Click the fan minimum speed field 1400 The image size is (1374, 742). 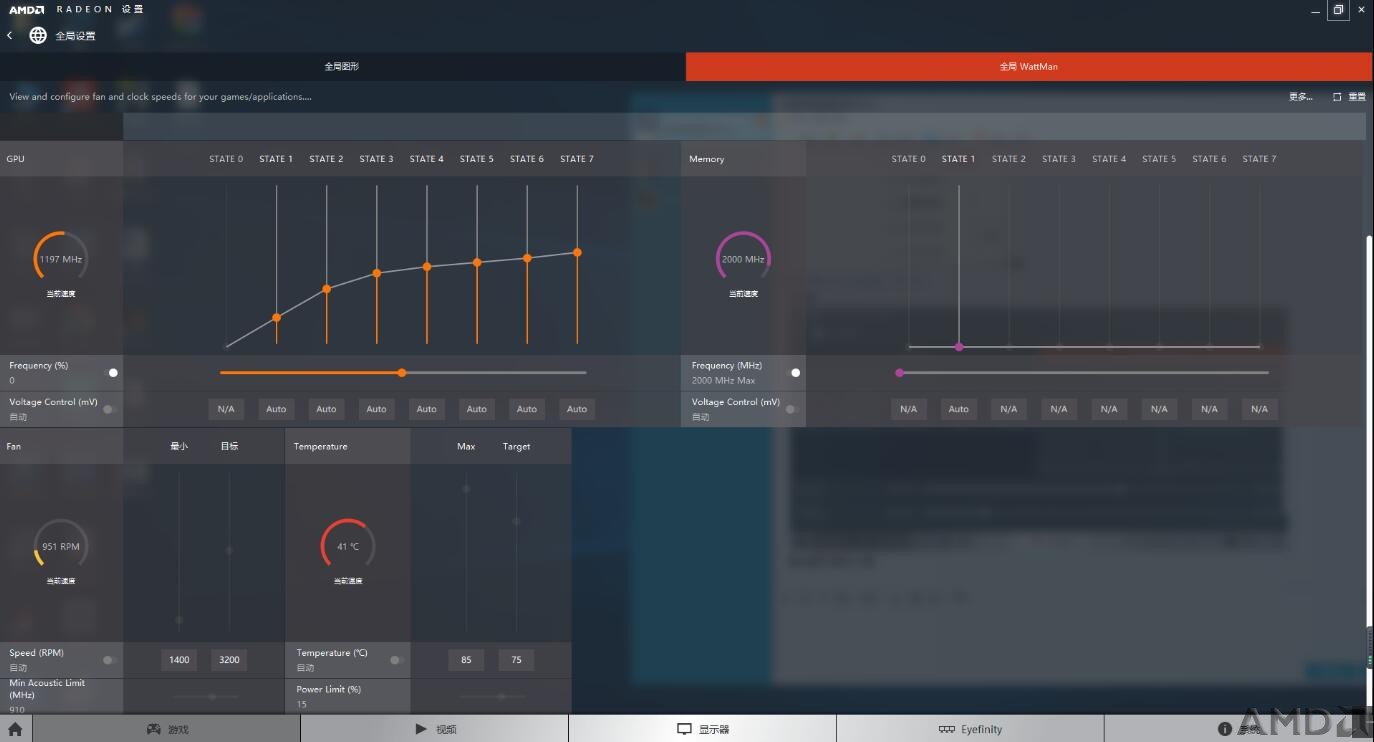[x=179, y=660]
